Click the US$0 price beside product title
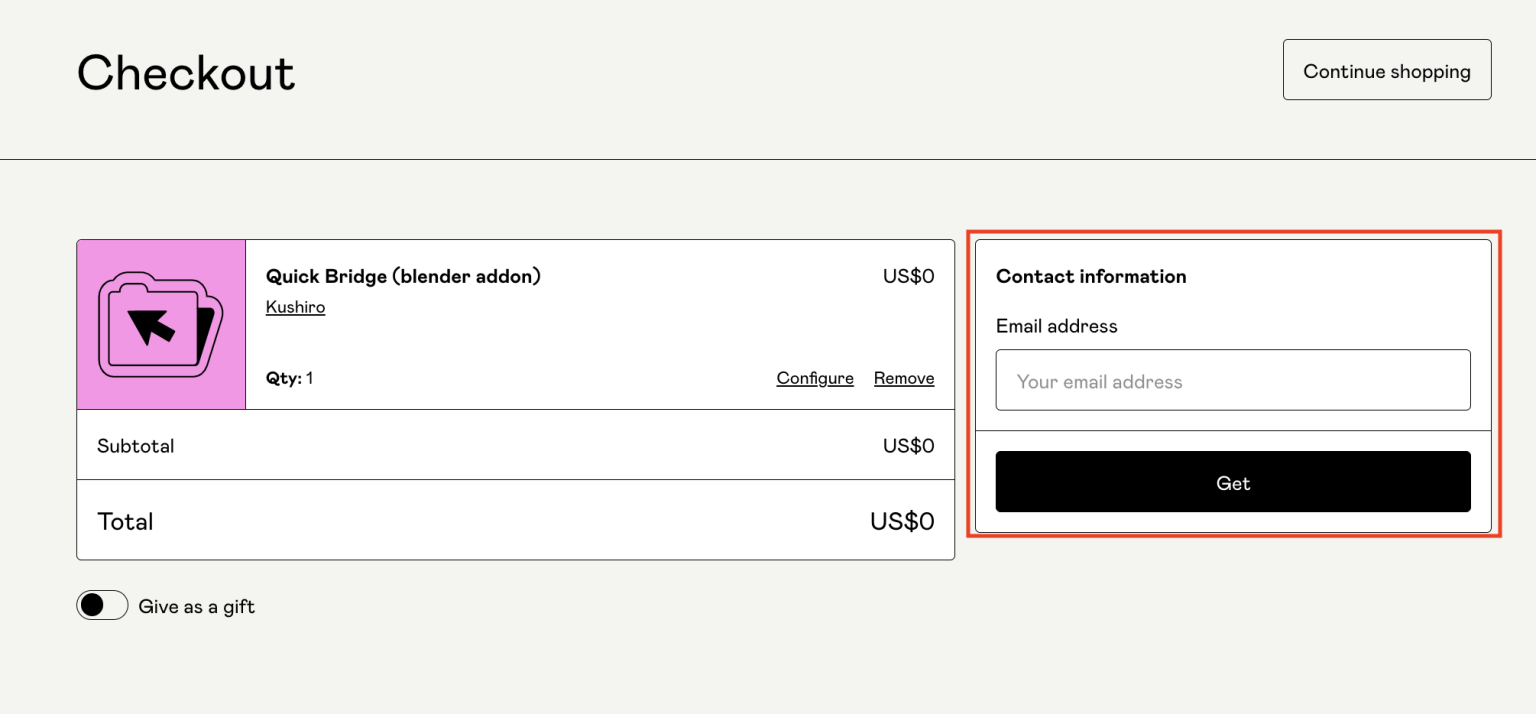The image size is (1536, 714). 907,276
